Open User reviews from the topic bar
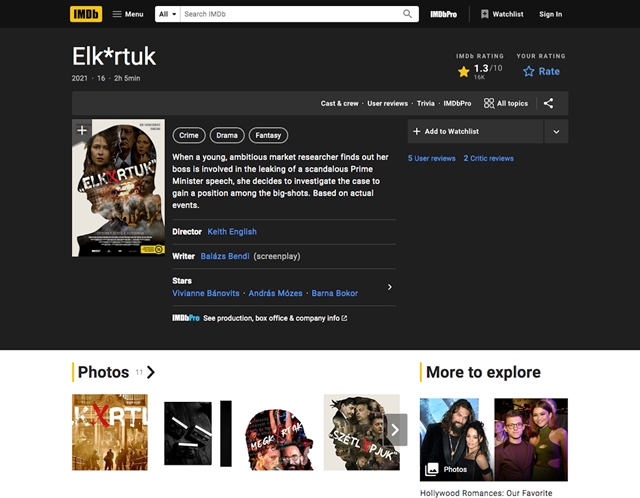The width and height of the screenshot is (640, 498). pos(387,103)
